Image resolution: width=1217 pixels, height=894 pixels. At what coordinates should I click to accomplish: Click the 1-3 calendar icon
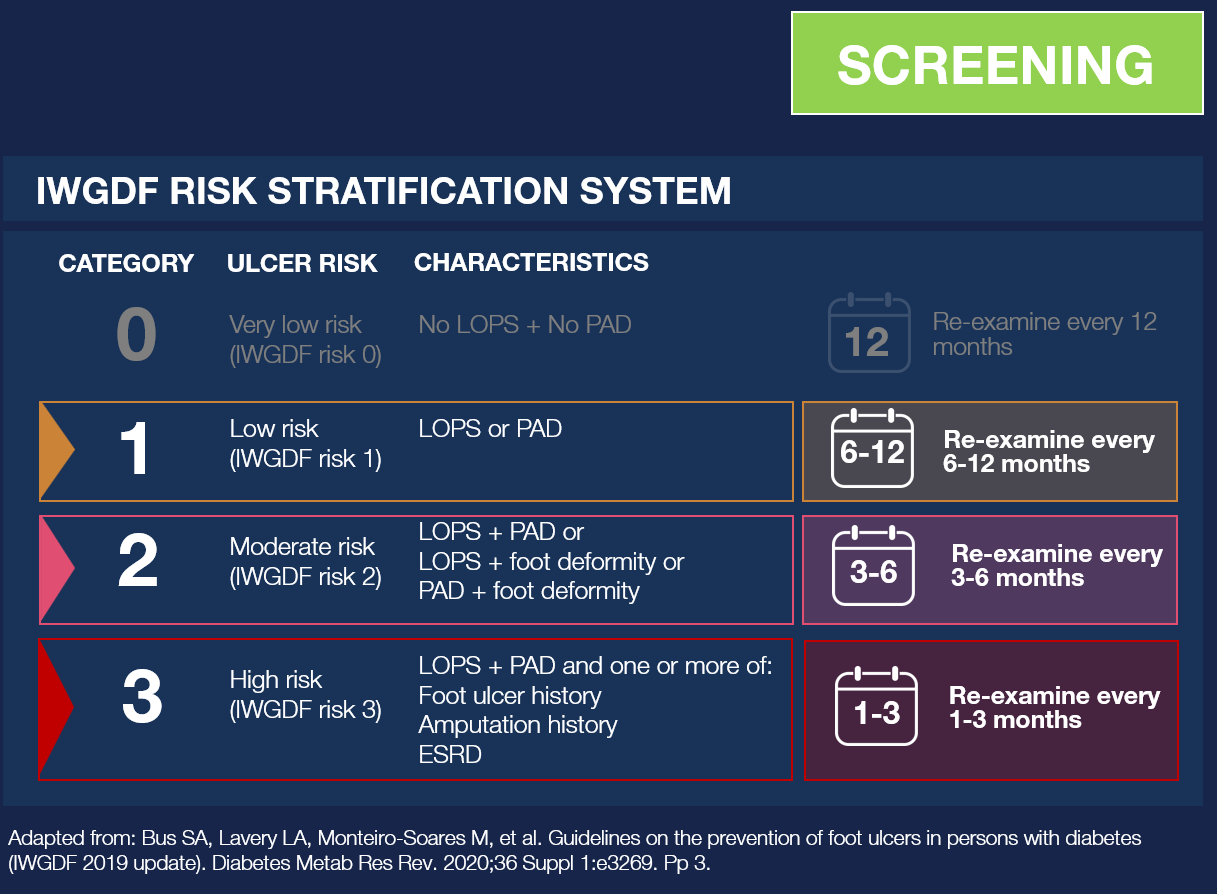[x=876, y=708]
